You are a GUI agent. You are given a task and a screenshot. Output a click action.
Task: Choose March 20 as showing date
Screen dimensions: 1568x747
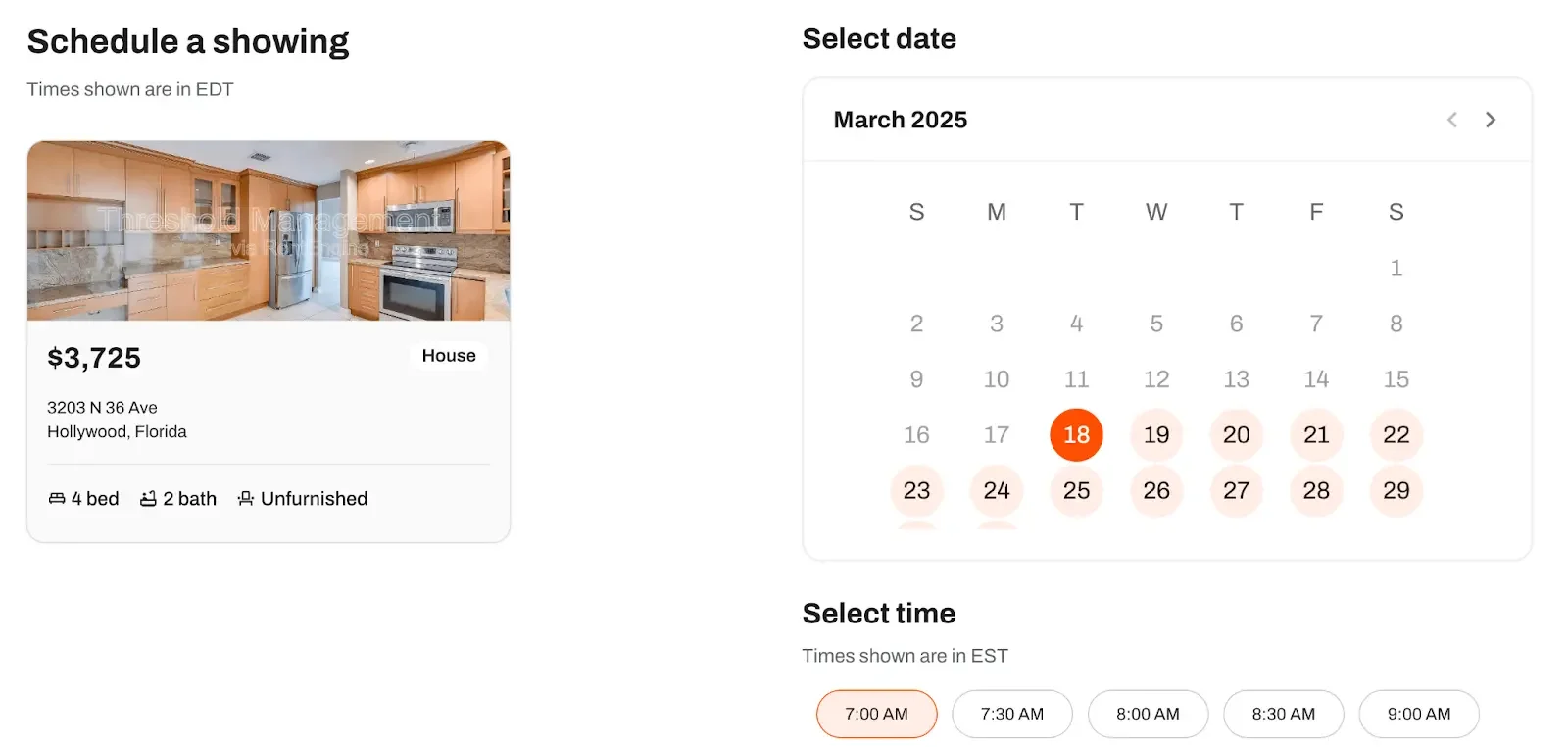[x=1236, y=434]
